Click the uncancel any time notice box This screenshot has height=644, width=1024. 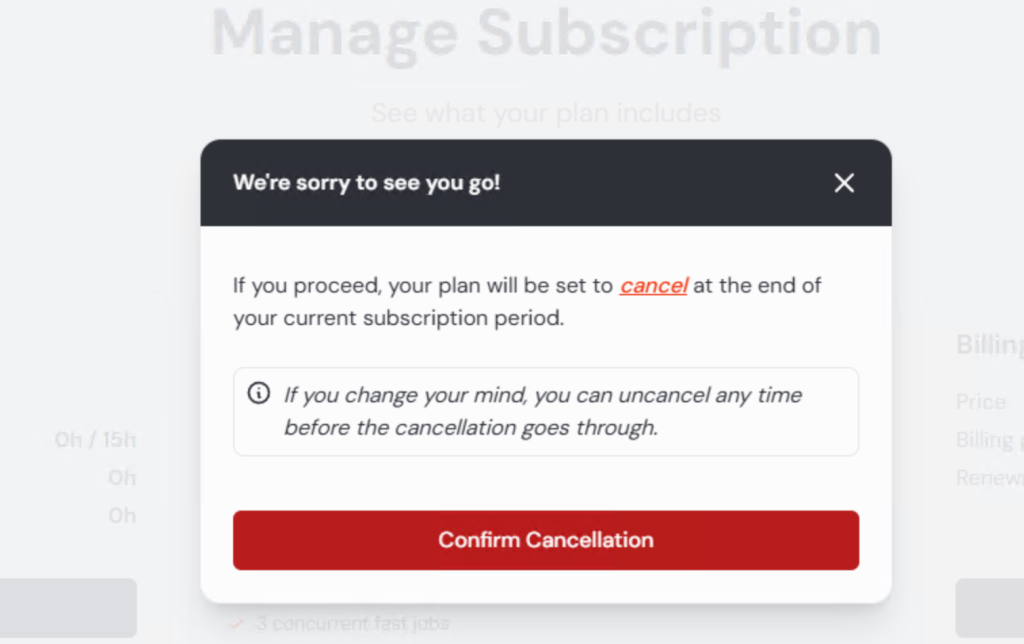546,411
